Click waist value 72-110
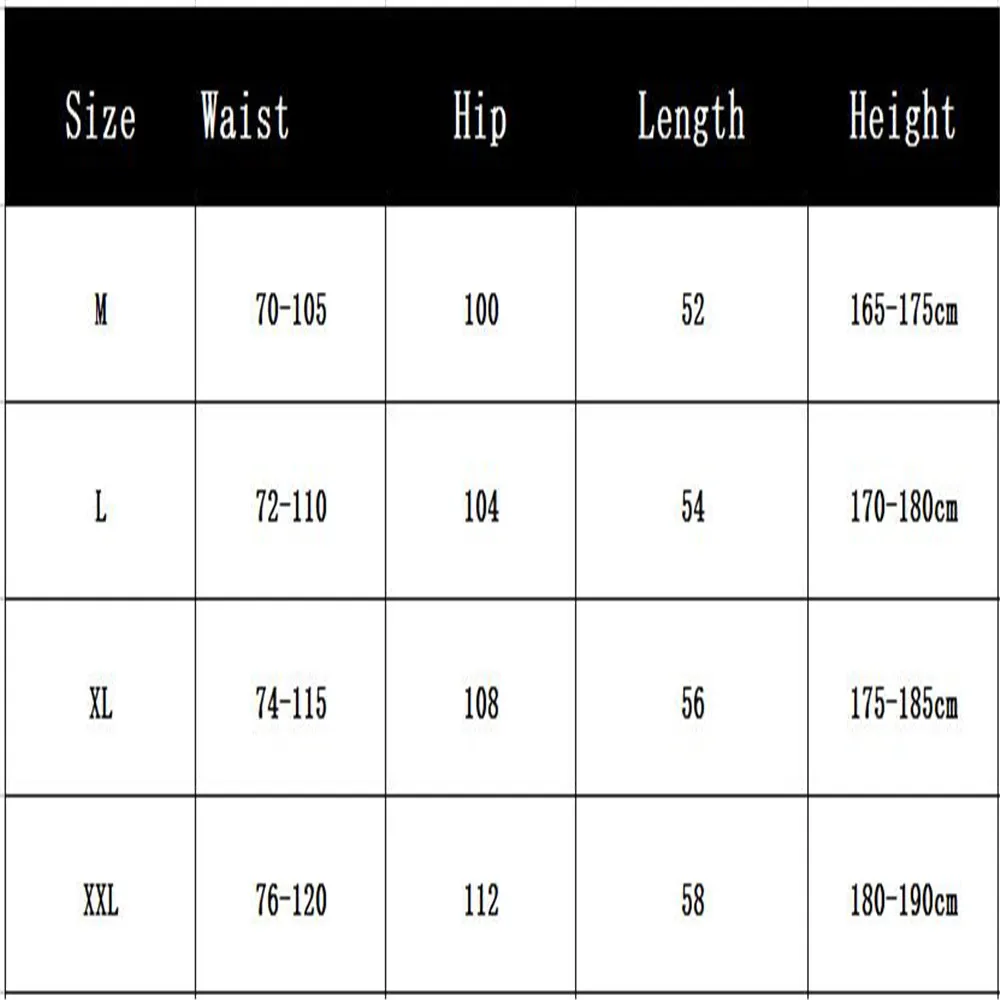This screenshot has width=1000, height=1000. (291, 508)
